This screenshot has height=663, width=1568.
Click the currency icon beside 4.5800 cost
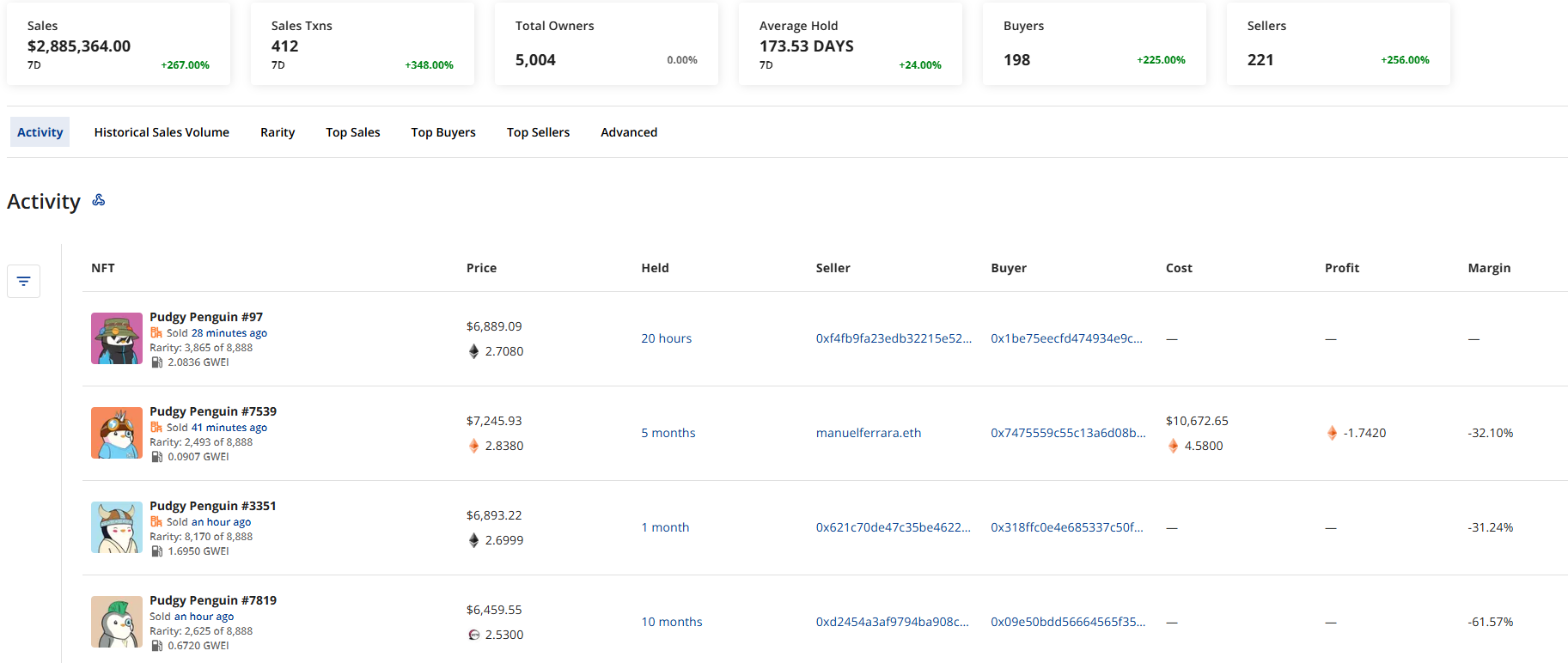[x=1173, y=446]
